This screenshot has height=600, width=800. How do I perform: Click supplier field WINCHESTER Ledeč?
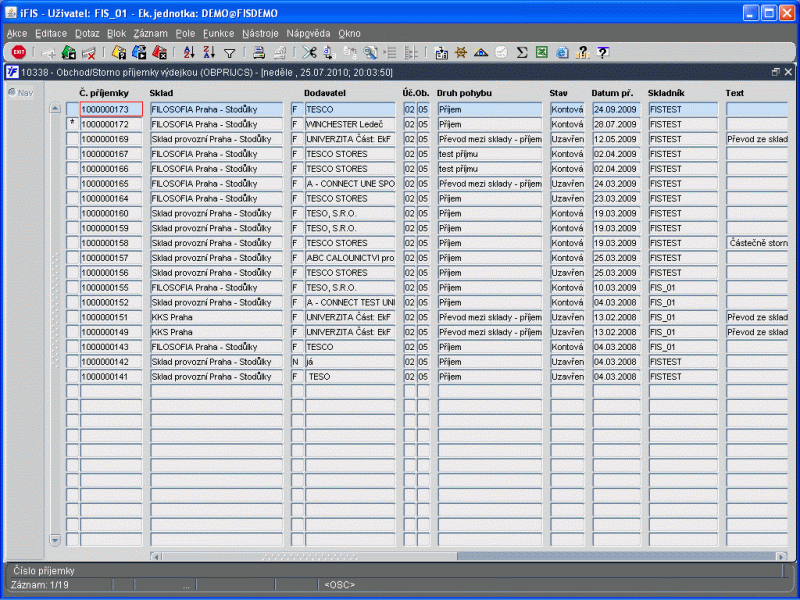coord(350,124)
